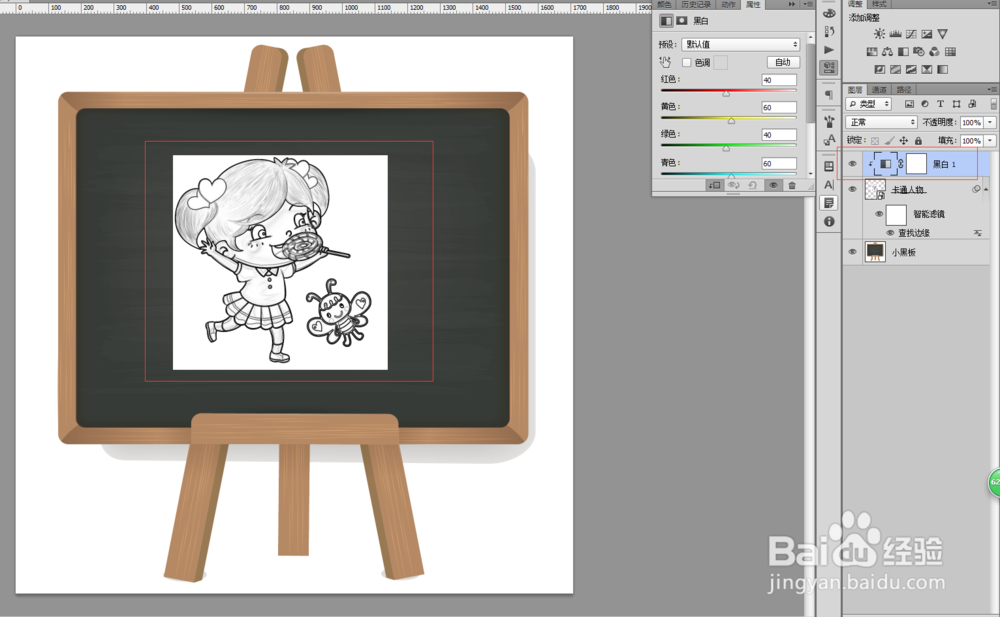Collapse the 卡通人物 smart filter list arrow
The width and height of the screenshot is (1000, 617).
(986, 190)
